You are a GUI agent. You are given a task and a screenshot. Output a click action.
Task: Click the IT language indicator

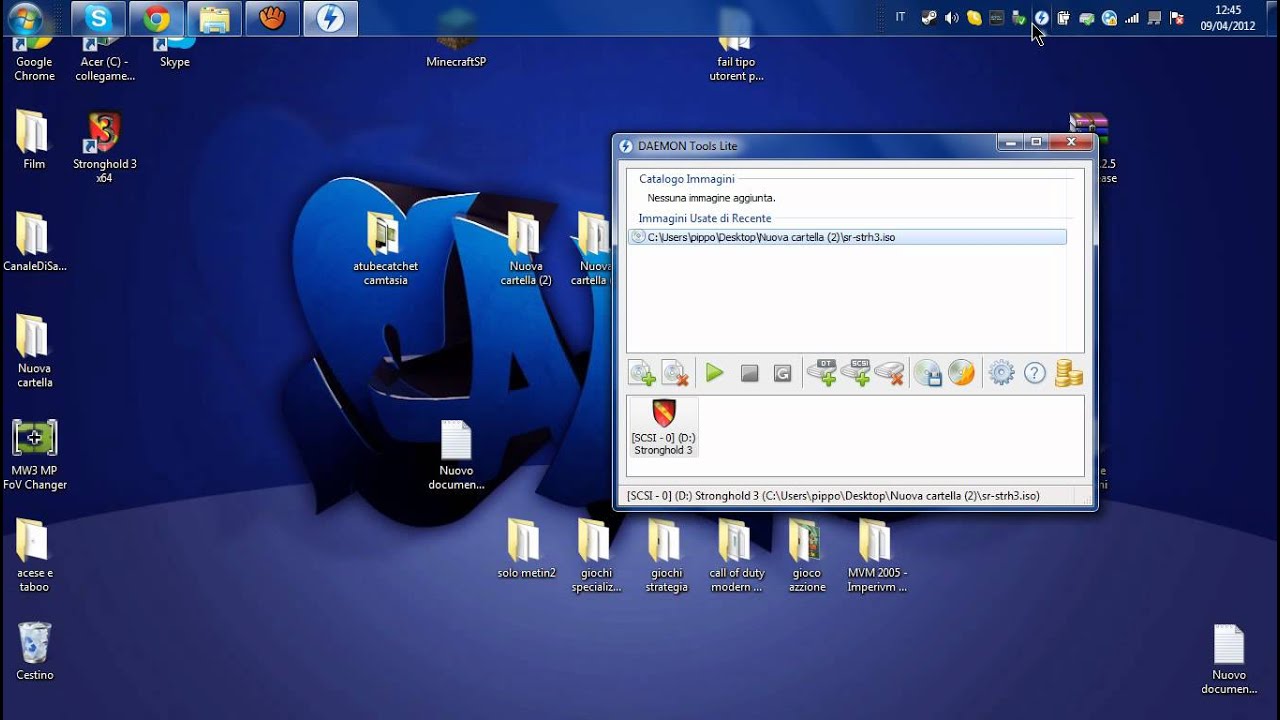[900, 18]
